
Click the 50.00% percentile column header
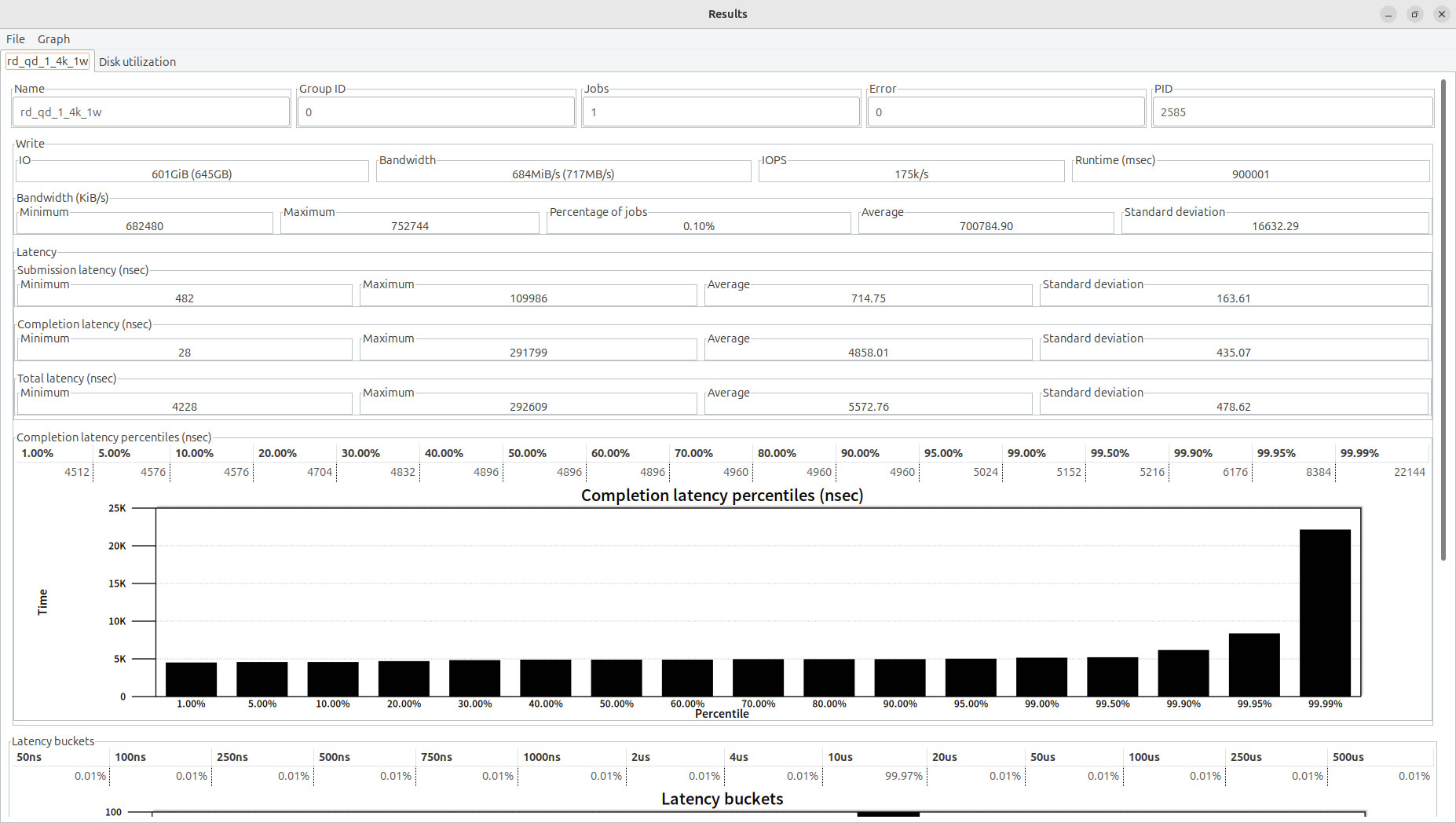(527, 453)
